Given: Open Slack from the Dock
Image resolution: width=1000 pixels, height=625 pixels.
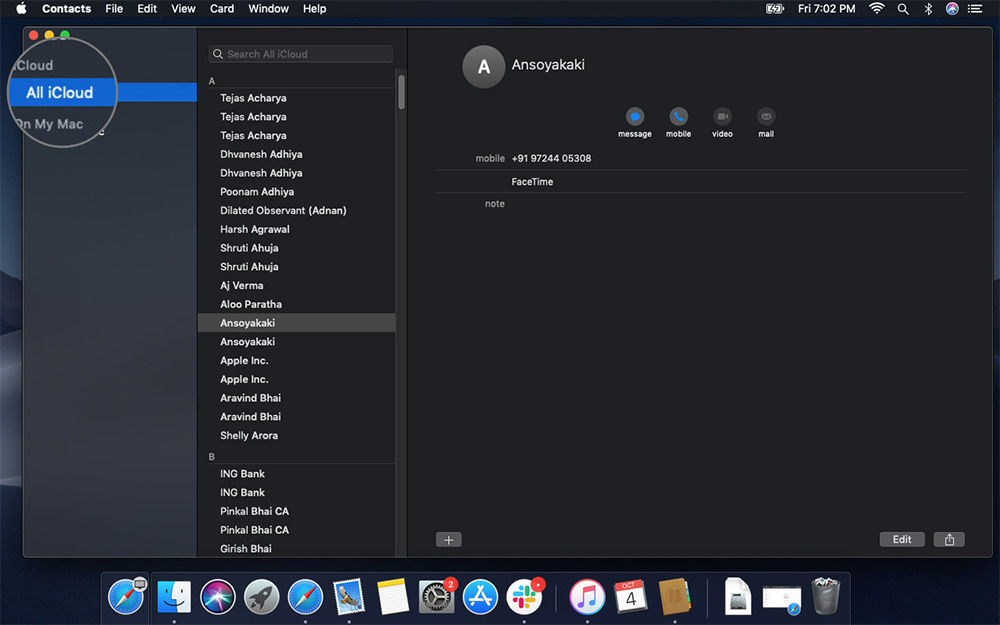Looking at the screenshot, I should [526, 596].
